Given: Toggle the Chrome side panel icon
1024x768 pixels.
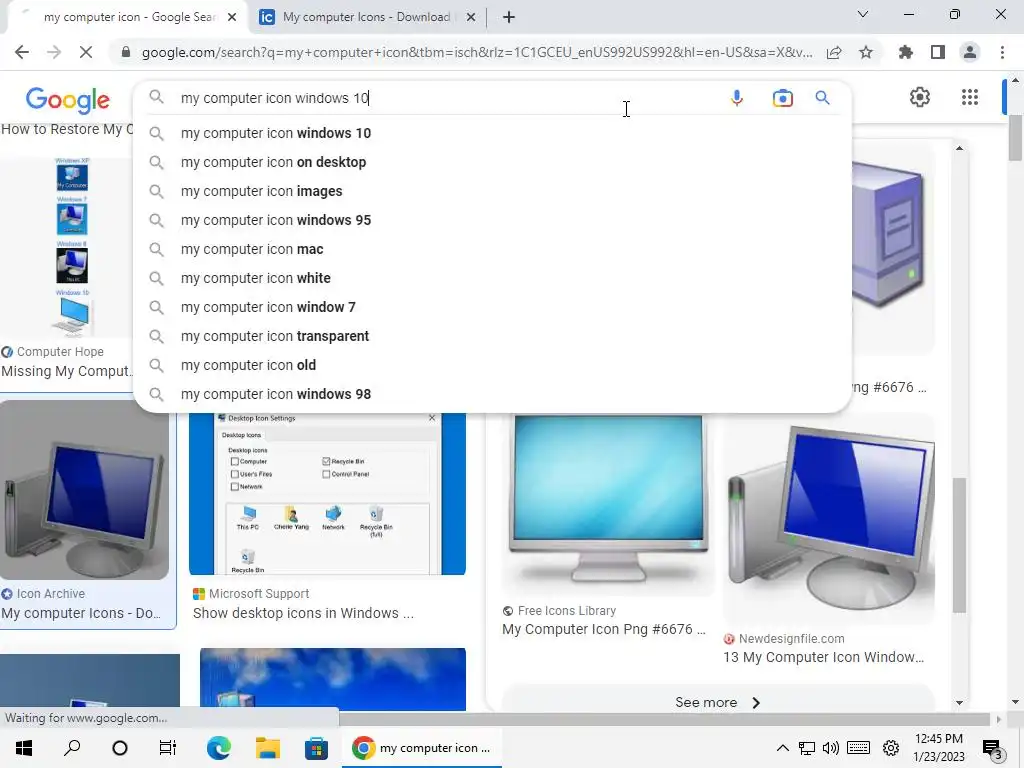Looking at the screenshot, I should tap(938, 52).
